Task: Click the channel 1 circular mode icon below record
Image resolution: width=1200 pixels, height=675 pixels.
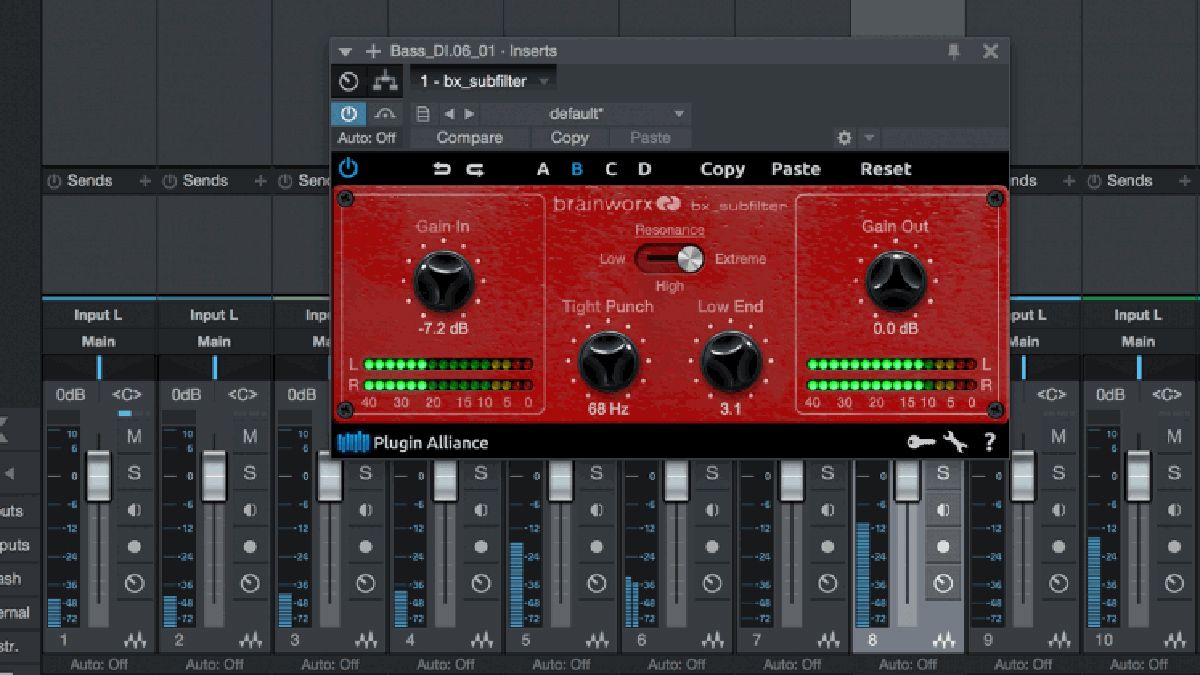Action: click(134, 583)
